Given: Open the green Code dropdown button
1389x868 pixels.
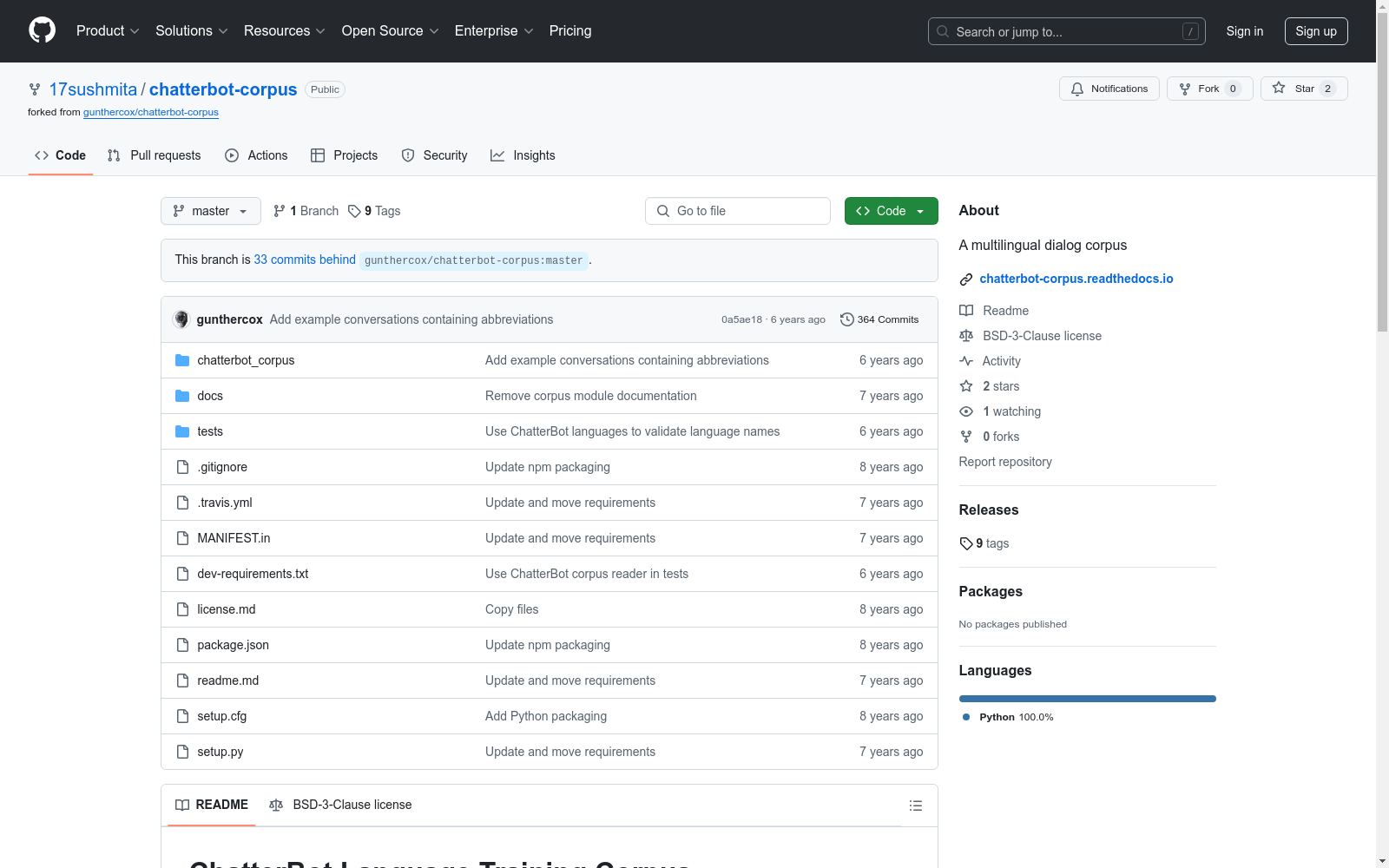Looking at the screenshot, I should pyautogui.click(x=891, y=211).
